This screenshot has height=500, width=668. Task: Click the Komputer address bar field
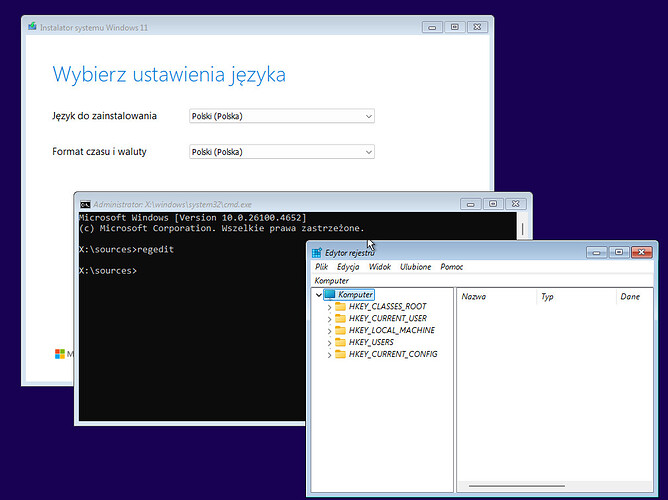pos(482,281)
